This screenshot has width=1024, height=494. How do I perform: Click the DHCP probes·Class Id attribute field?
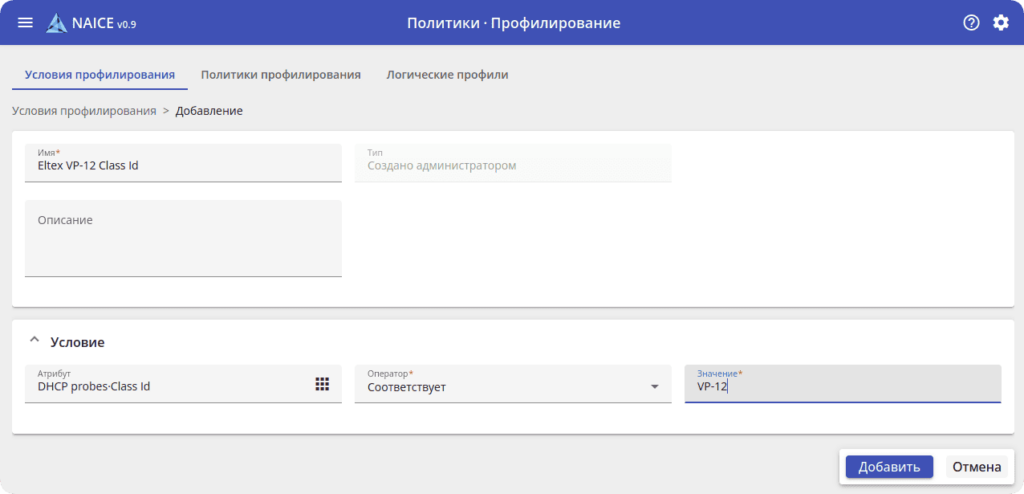point(170,386)
